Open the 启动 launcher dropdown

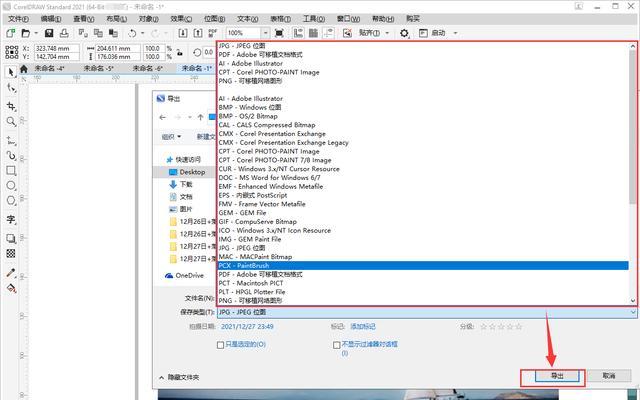(x=456, y=33)
